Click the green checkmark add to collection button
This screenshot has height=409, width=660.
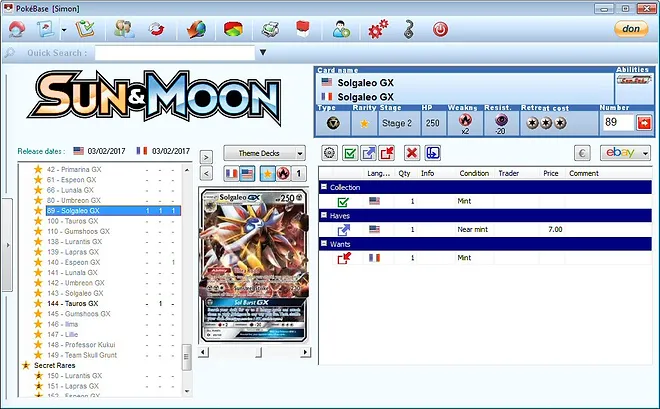[350, 153]
